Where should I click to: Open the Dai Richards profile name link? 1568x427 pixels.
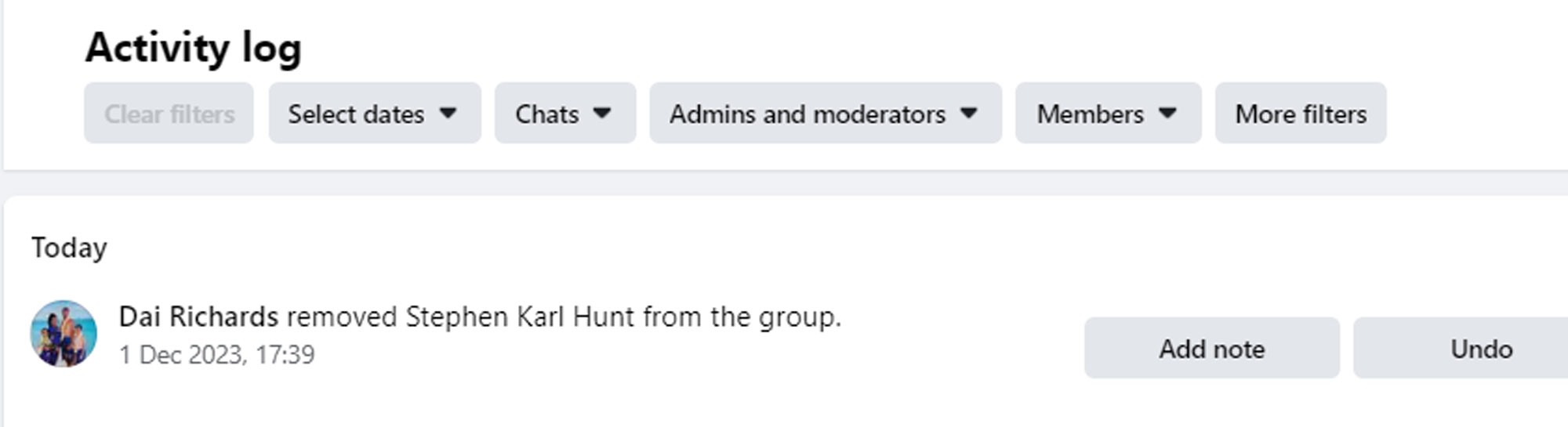(x=198, y=317)
